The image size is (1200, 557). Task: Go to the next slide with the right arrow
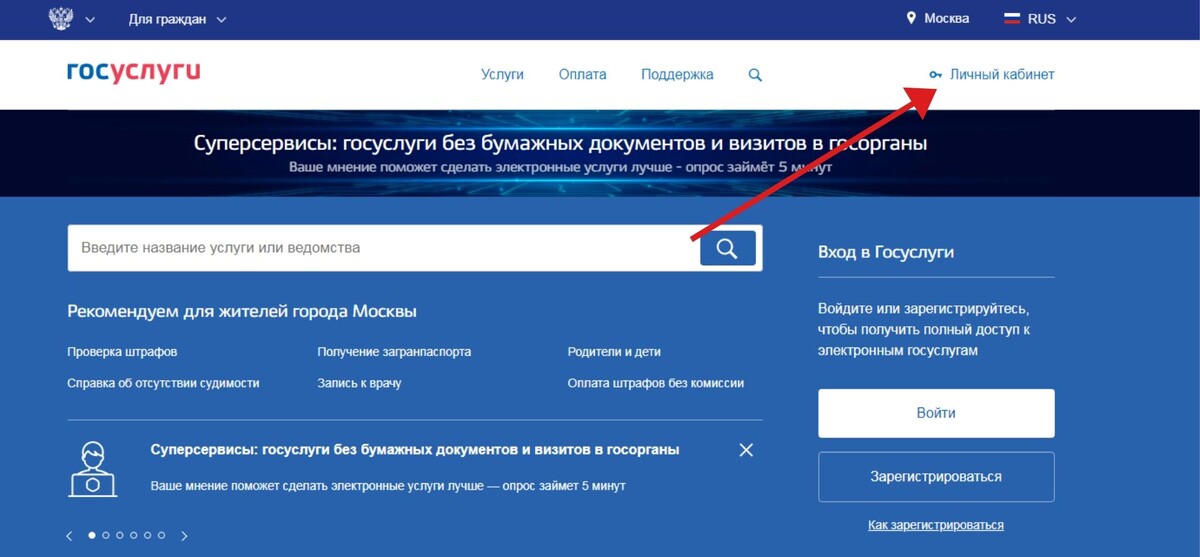(184, 536)
